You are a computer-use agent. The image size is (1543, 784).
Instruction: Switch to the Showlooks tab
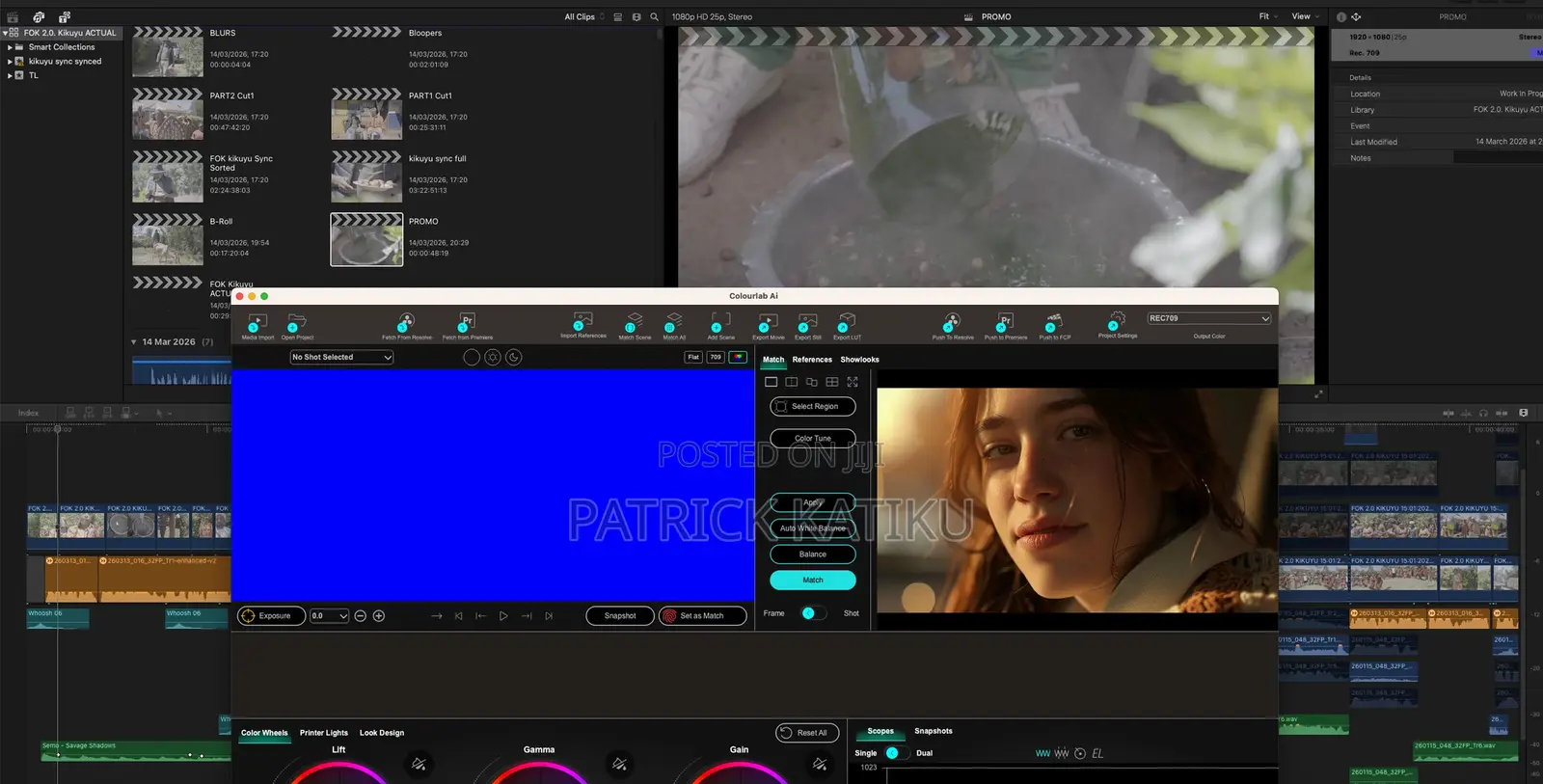pos(859,360)
